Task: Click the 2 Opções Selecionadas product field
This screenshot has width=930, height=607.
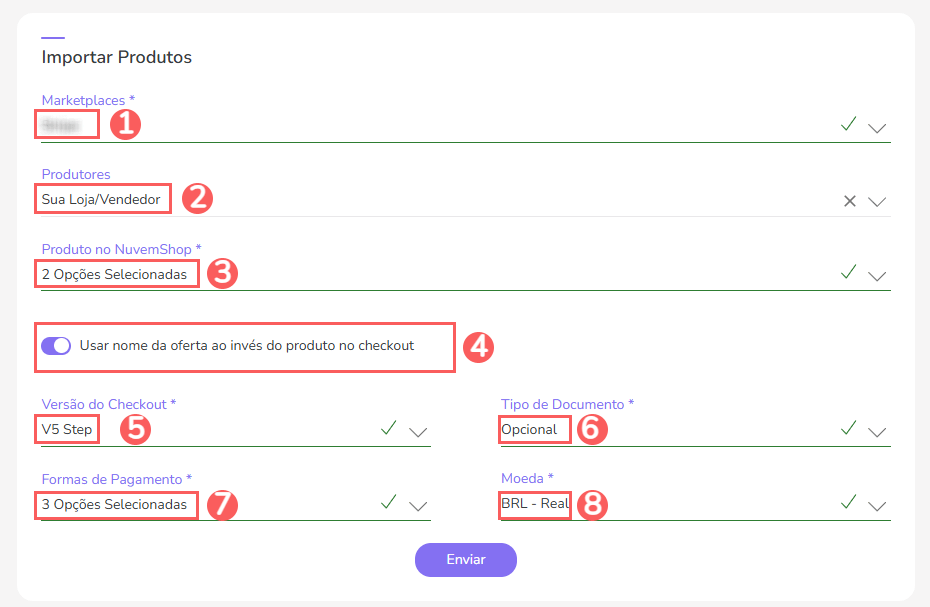Action: click(x=114, y=274)
